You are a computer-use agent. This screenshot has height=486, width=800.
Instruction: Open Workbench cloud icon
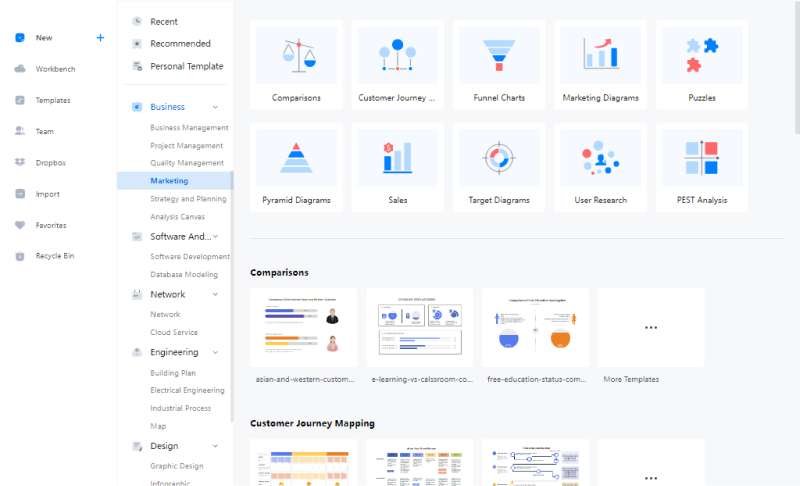pyautogui.click(x=20, y=68)
